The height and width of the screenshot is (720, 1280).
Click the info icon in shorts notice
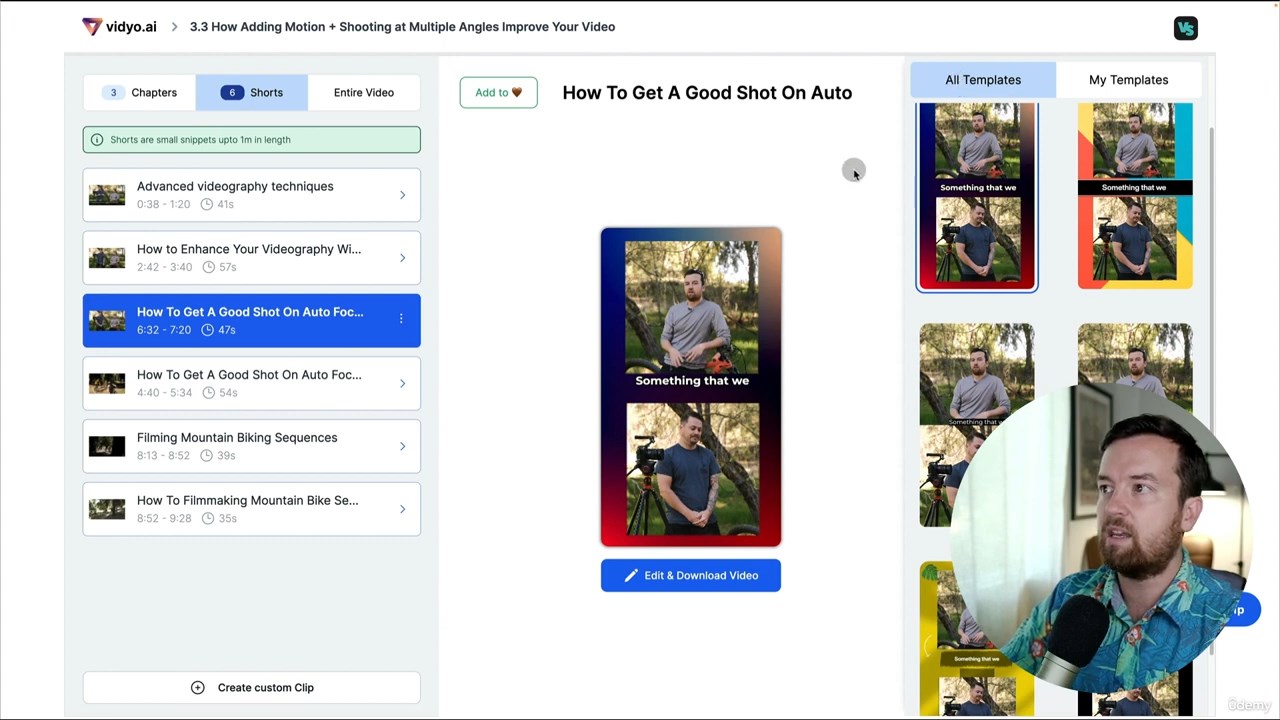coord(97,140)
